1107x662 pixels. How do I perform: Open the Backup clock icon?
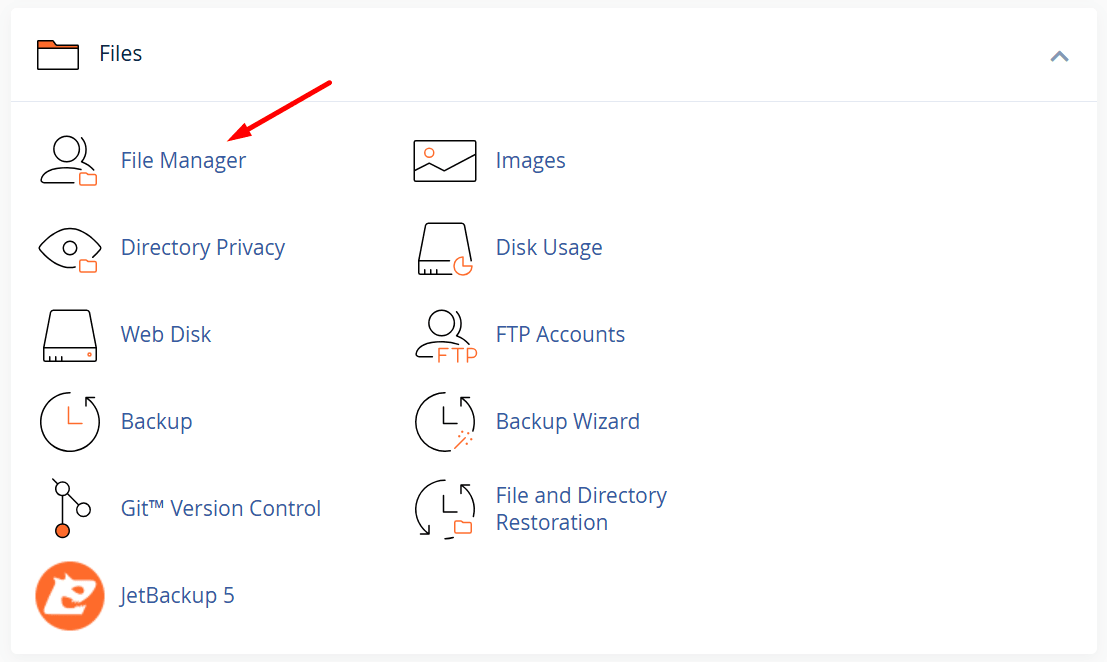coord(69,422)
